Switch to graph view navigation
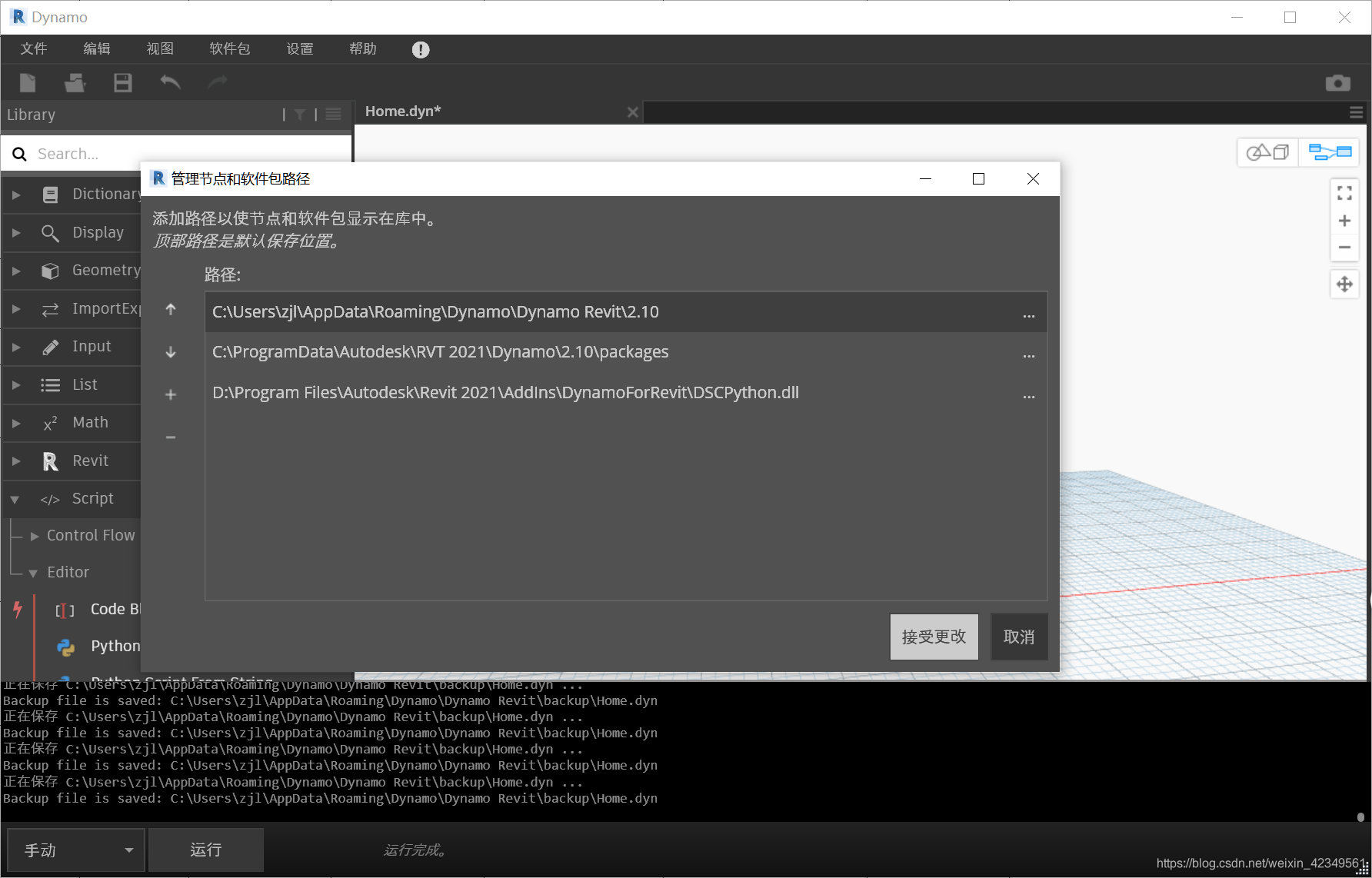This screenshot has height=878, width=1372. tap(1330, 152)
